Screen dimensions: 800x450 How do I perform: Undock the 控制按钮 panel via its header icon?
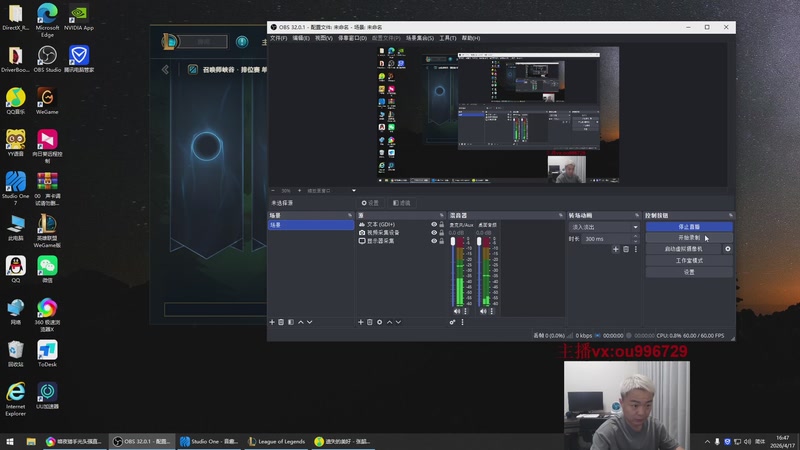point(731,215)
